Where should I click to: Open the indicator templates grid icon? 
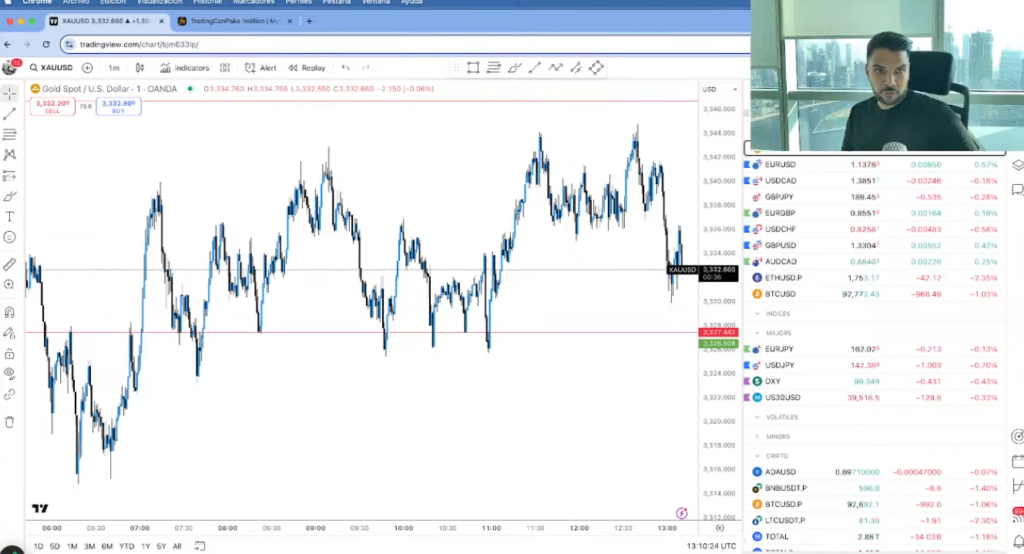coord(225,67)
